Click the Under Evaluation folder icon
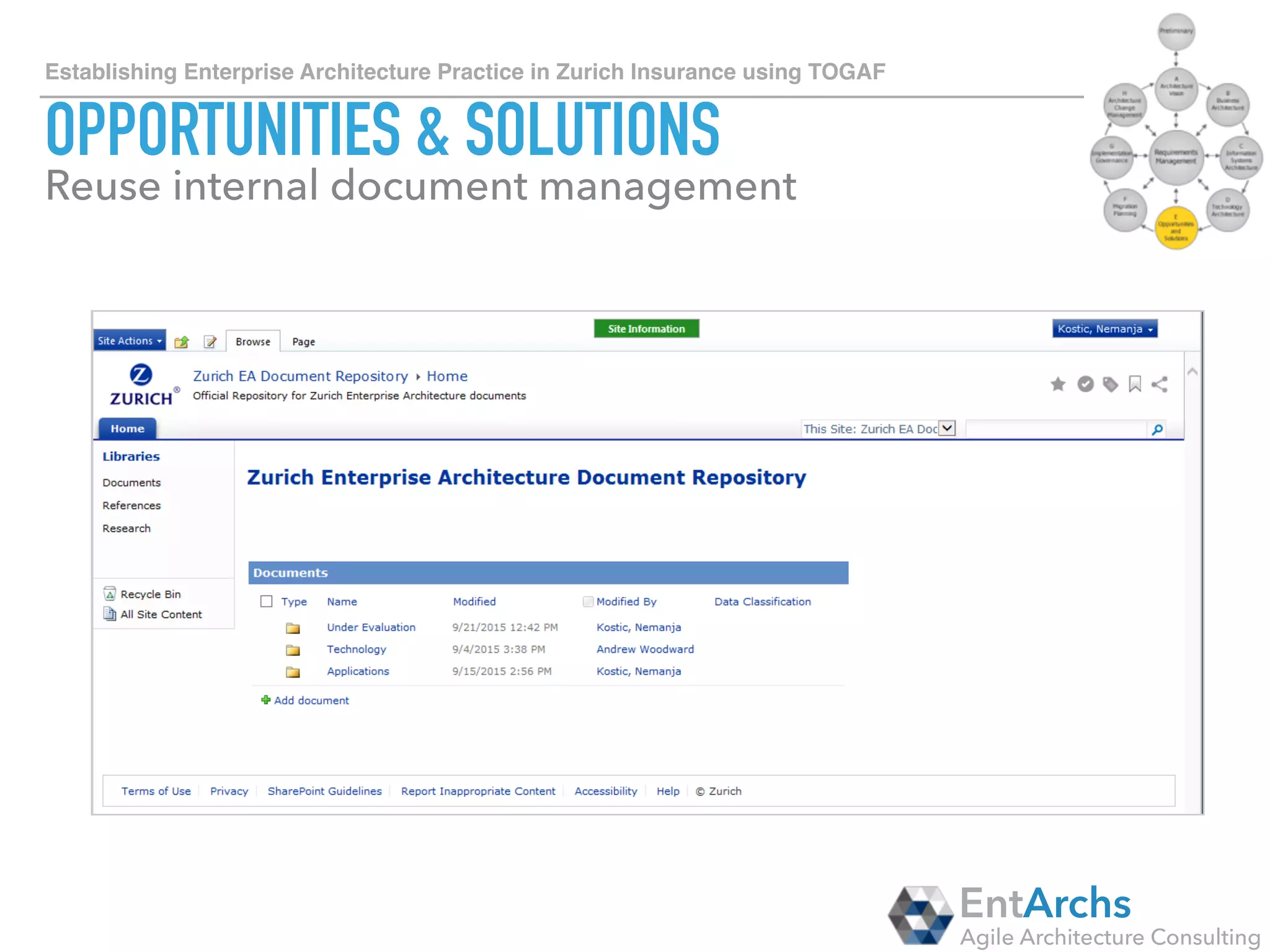 (293, 628)
